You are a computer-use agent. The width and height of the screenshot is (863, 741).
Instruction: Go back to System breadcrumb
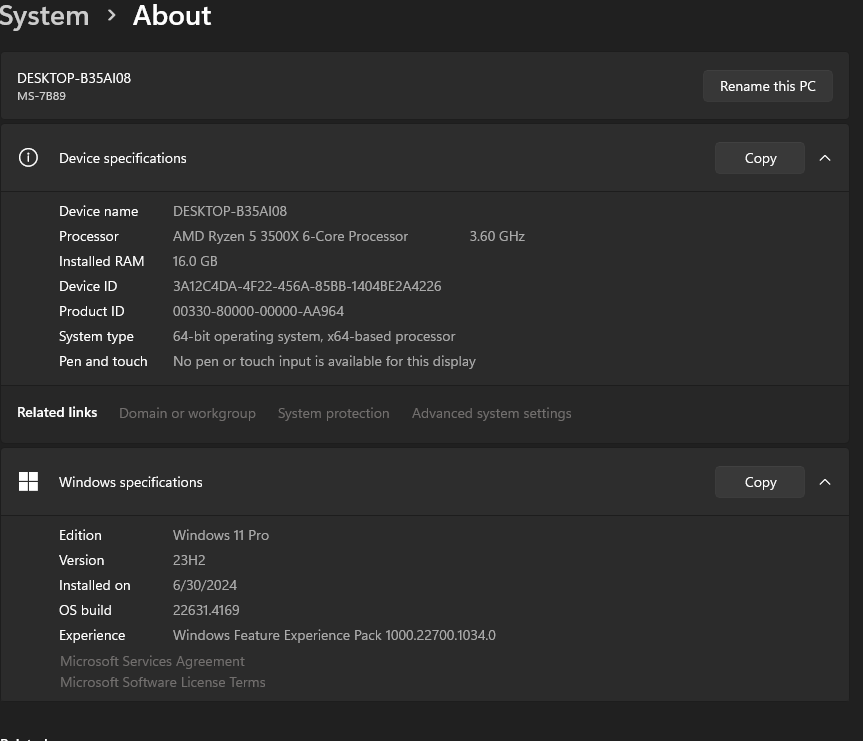pos(44,16)
